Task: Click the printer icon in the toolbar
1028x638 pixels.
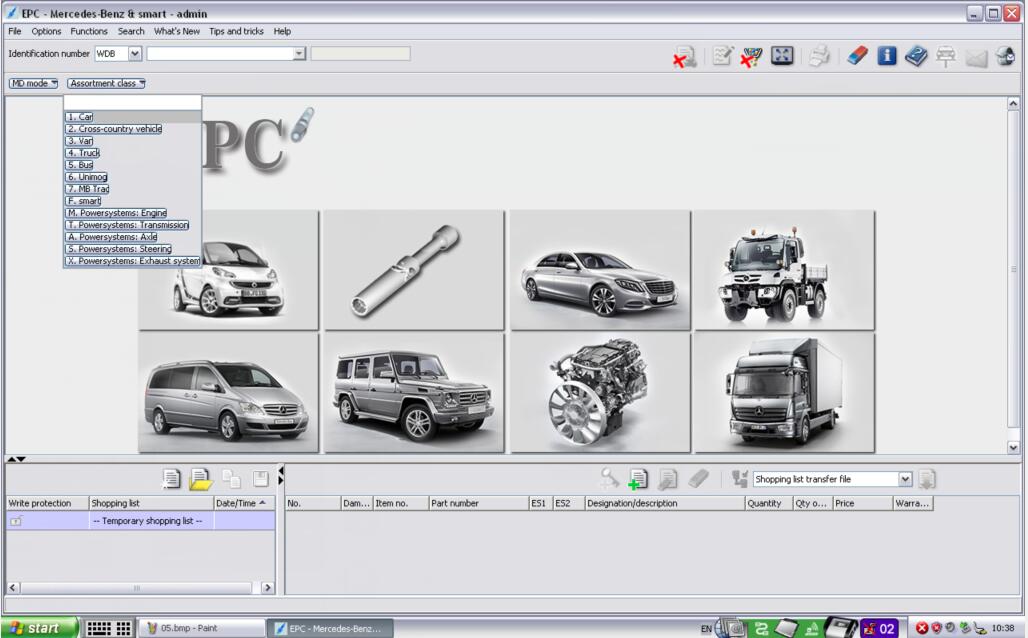Action: tap(819, 56)
